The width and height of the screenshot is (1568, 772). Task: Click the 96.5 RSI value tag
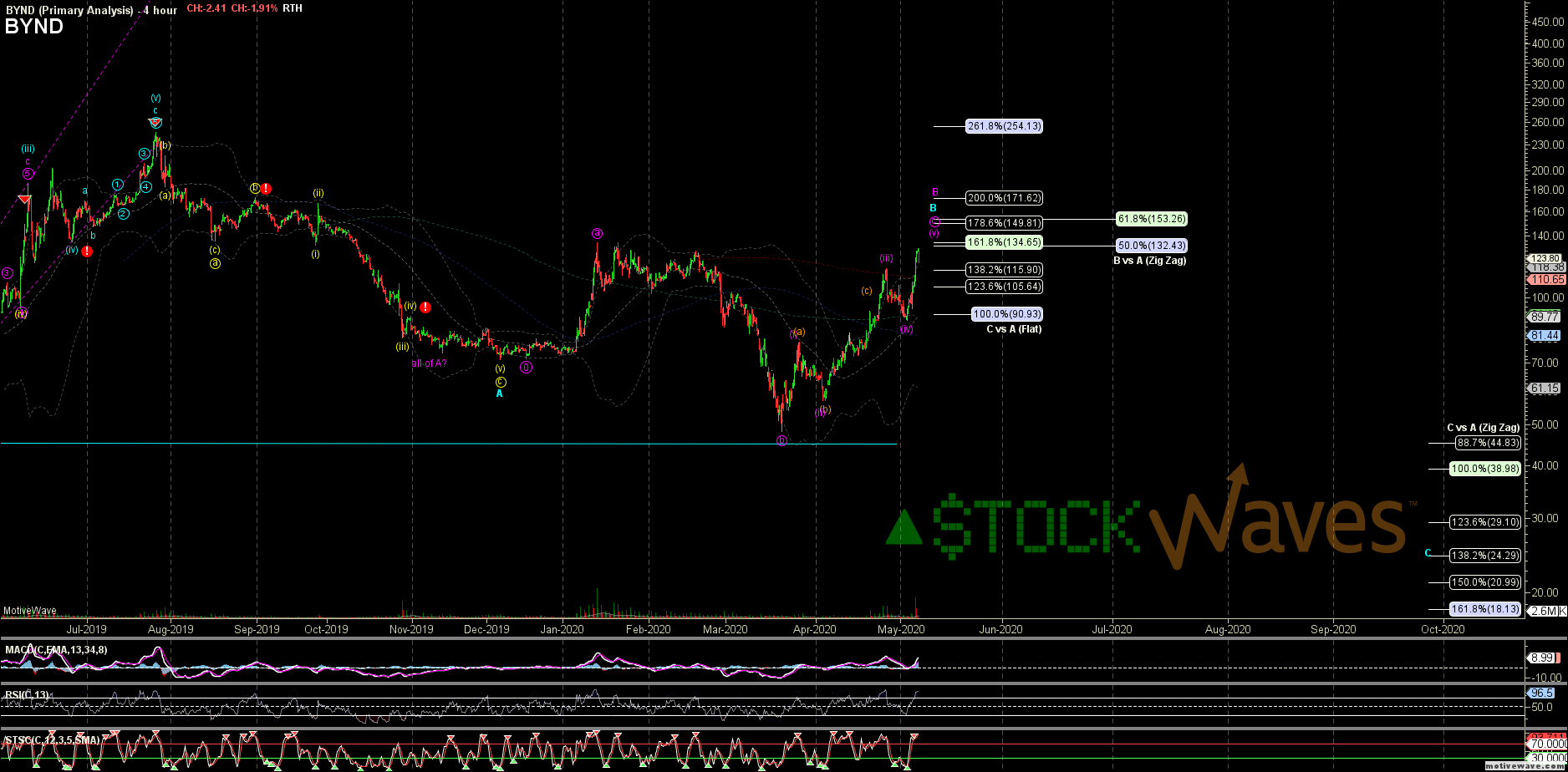(1540, 693)
